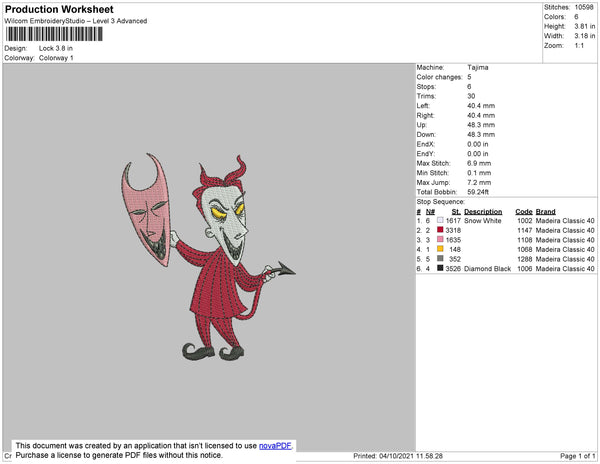The image size is (600, 464).
Task: Click the devil's yellow eyes
Action: point(227,212)
